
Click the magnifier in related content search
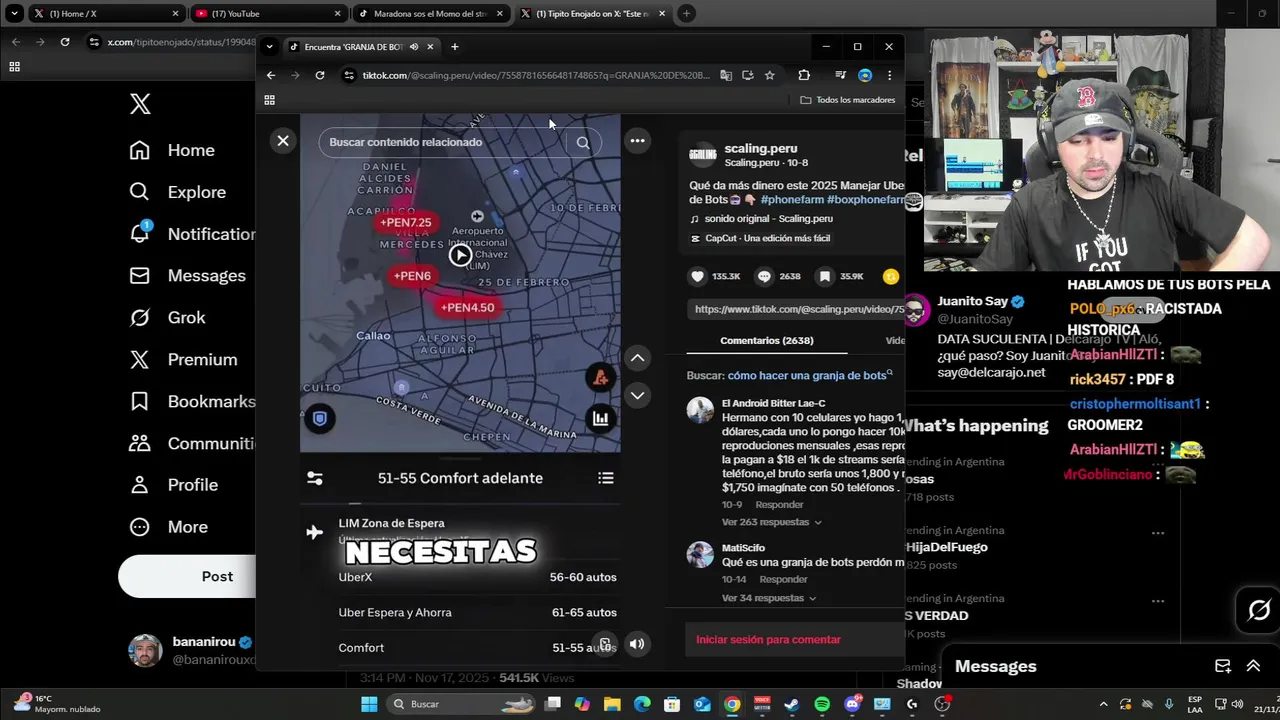point(583,142)
